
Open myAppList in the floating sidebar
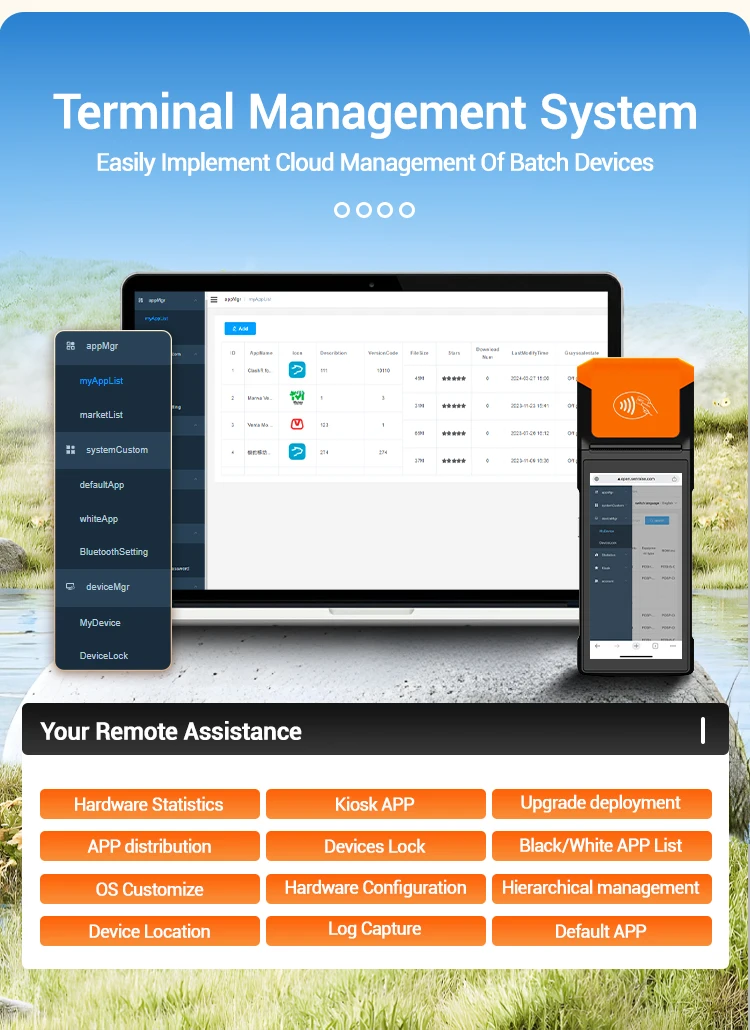pyautogui.click(x=101, y=381)
